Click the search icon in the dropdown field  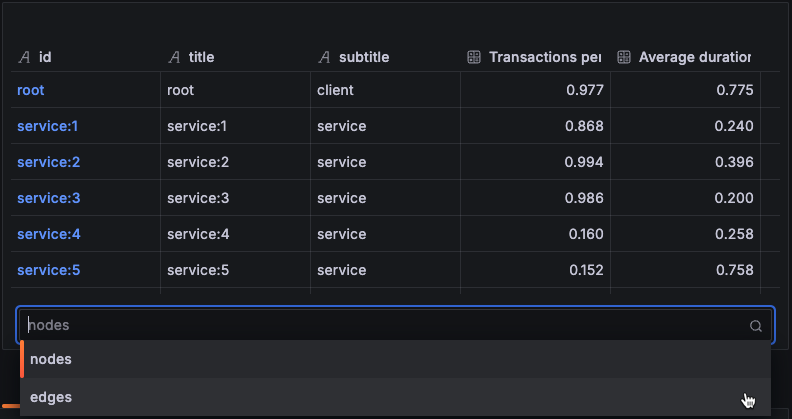[756, 326]
